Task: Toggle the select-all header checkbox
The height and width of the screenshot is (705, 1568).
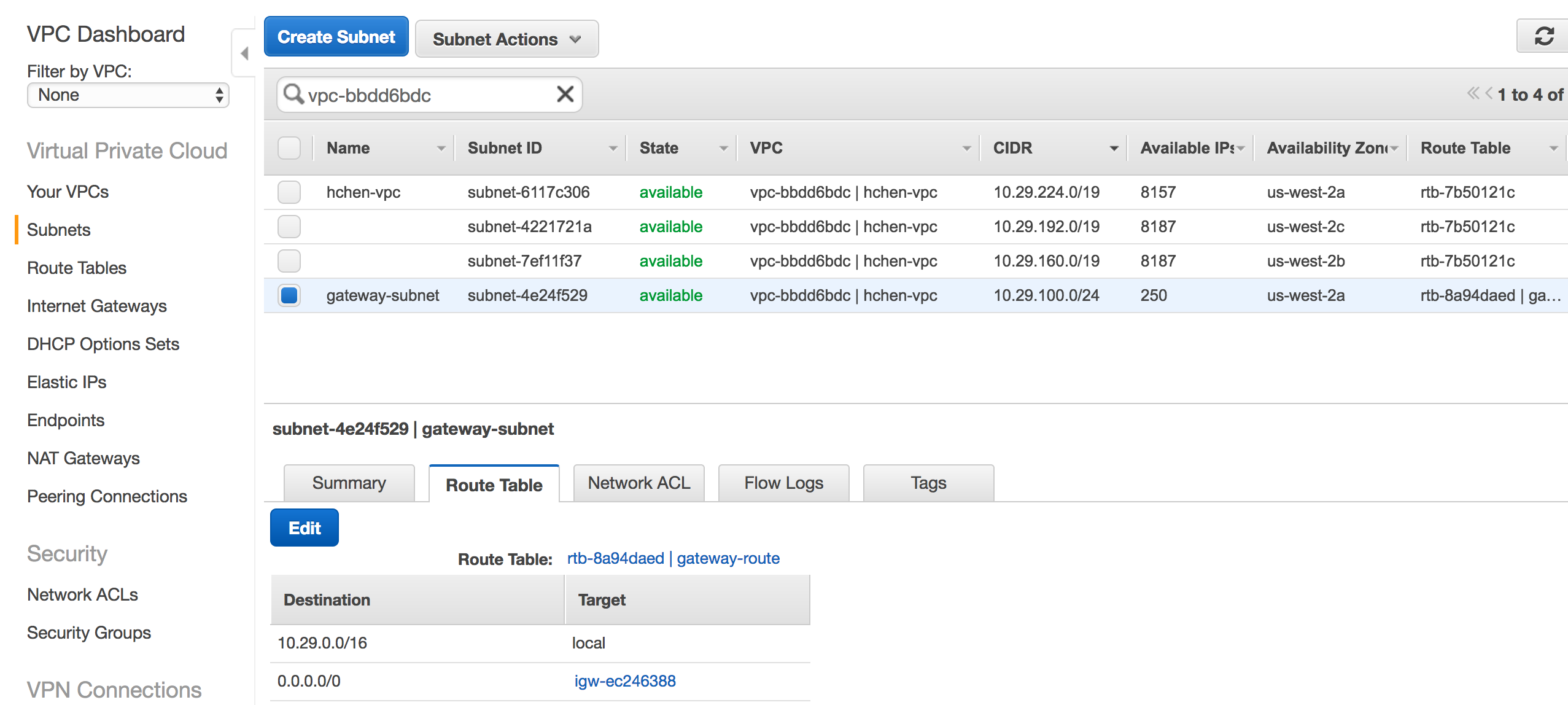Action: pos(289,148)
